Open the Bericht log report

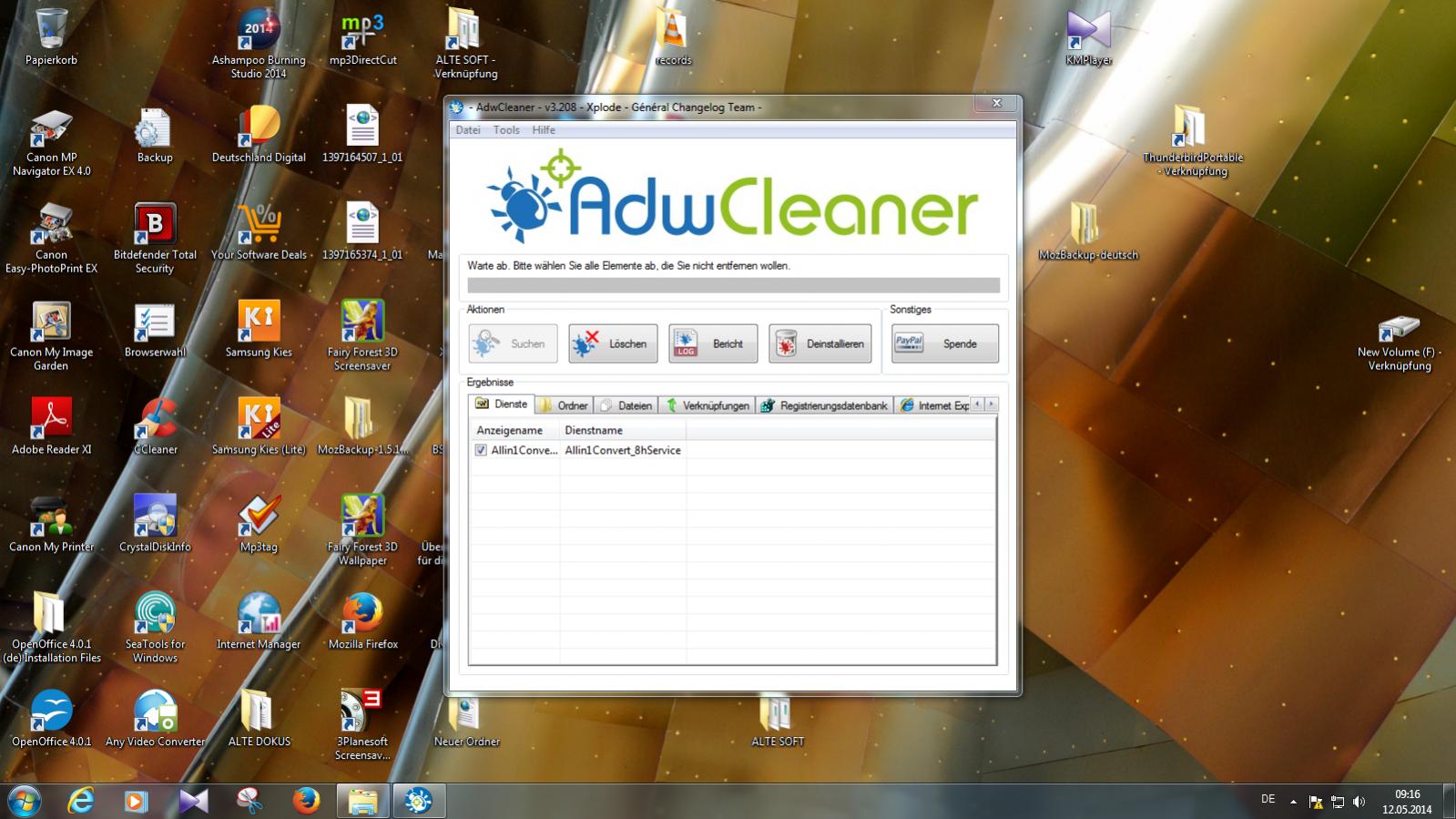coord(713,343)
